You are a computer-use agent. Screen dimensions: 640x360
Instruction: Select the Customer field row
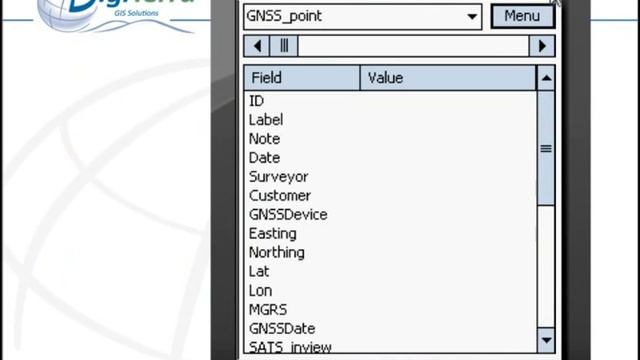click(391, 196)
